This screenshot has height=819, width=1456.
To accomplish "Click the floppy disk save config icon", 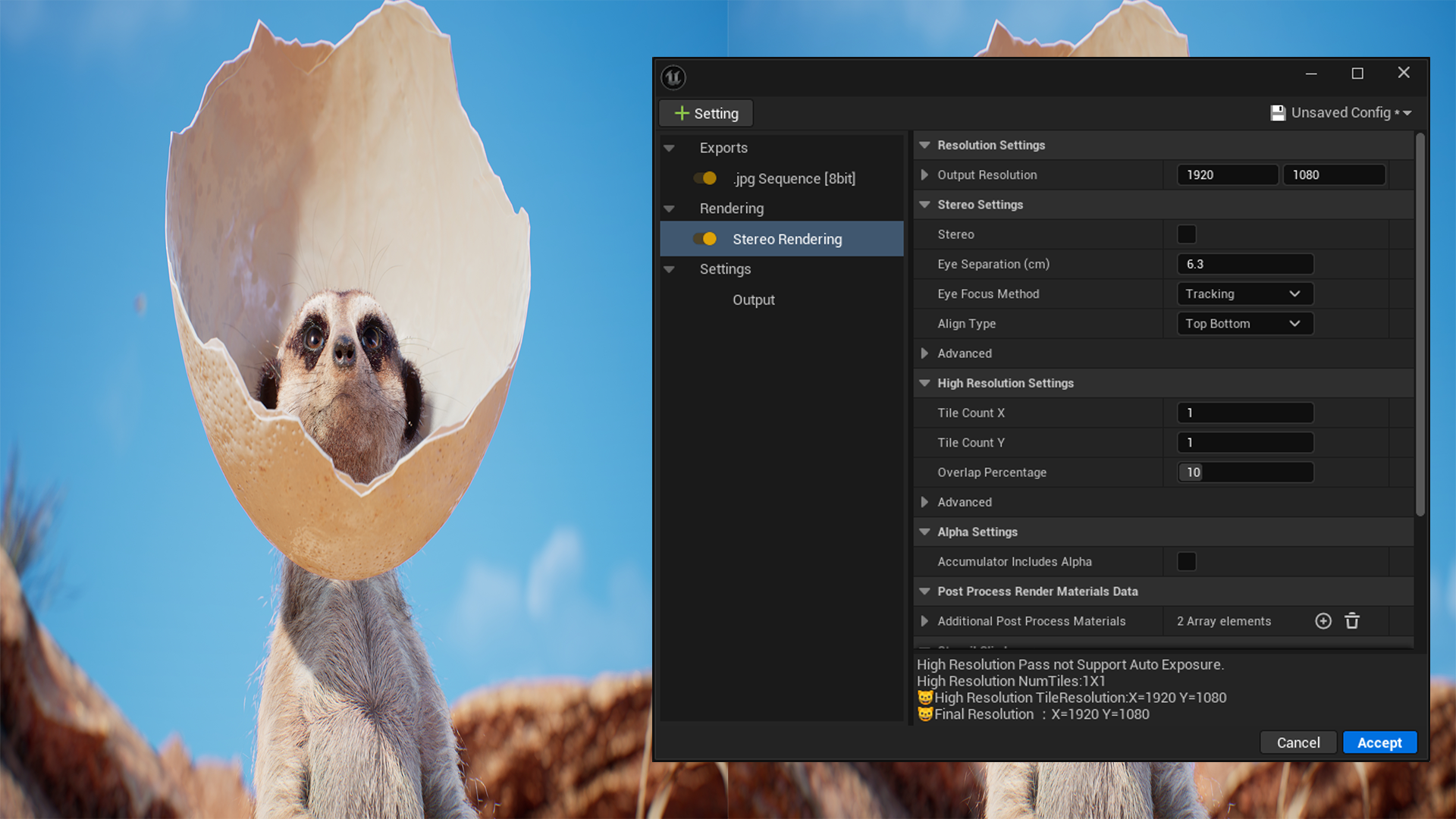I will [x=1278, y=113].
